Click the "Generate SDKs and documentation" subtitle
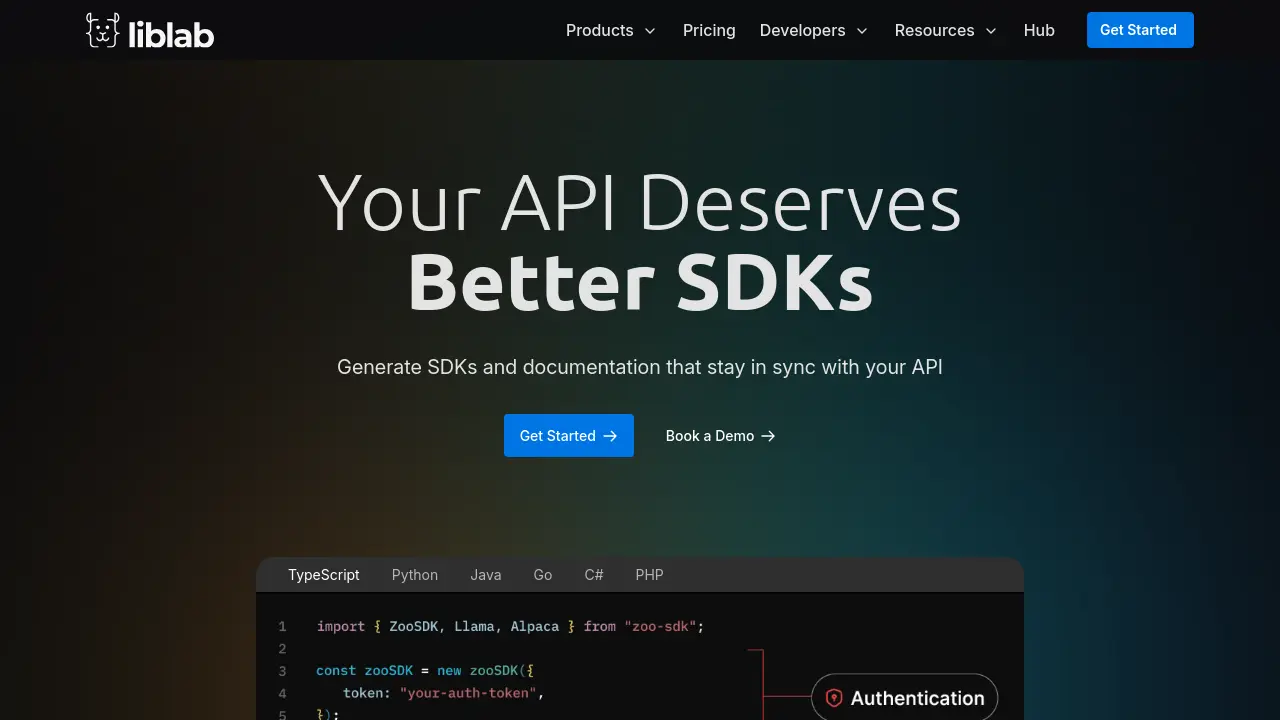1280x720 pixels. (640, 367)
